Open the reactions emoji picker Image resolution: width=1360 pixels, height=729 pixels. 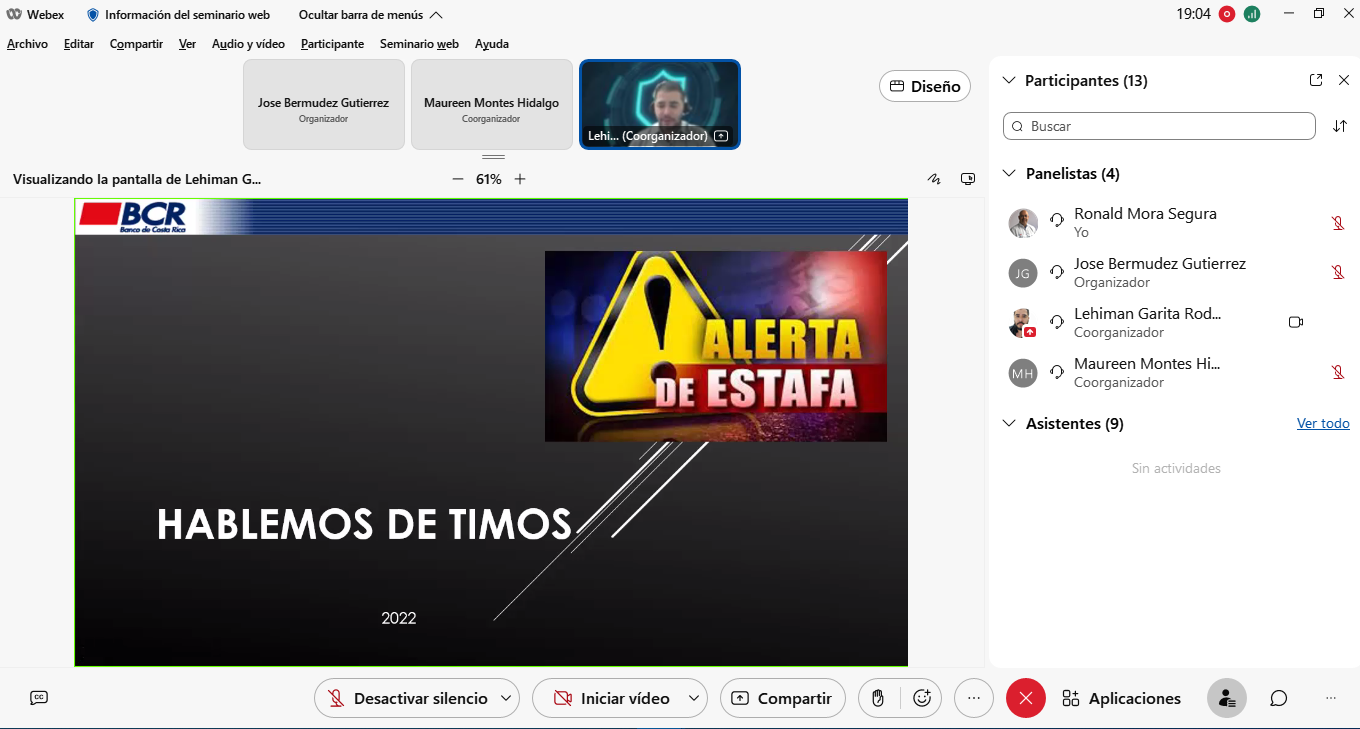922,698
